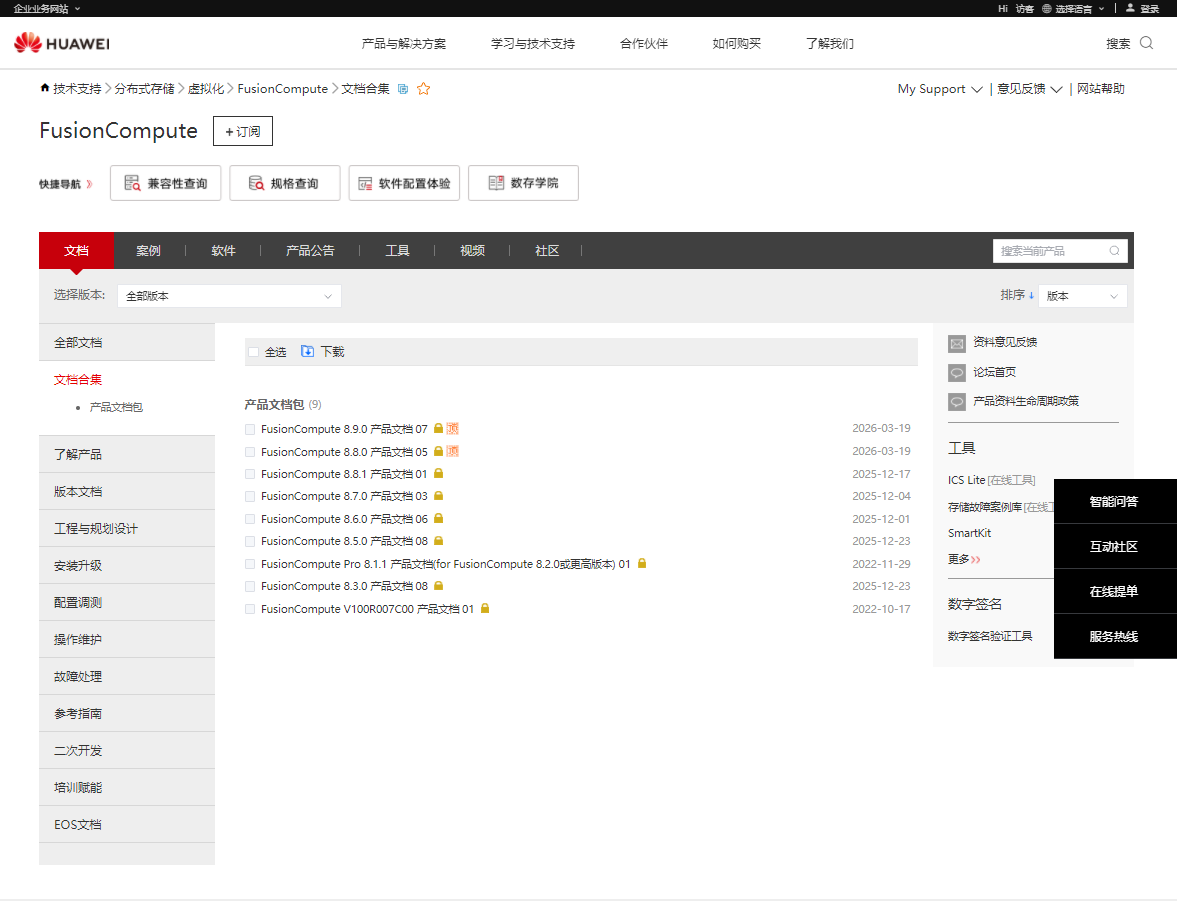The image size is (1177, 901).
Task: Select 产品文档包 under 文档合集
Action: (116, 407)
